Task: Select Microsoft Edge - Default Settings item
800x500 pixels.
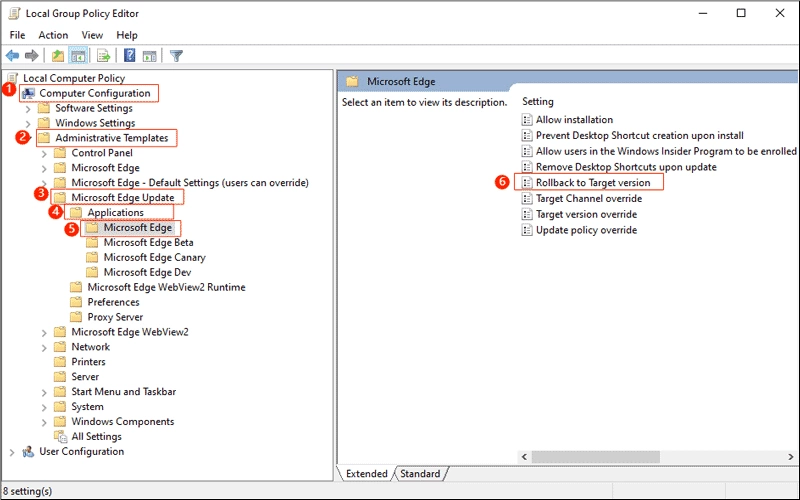Action: click(x=190, y=183)
